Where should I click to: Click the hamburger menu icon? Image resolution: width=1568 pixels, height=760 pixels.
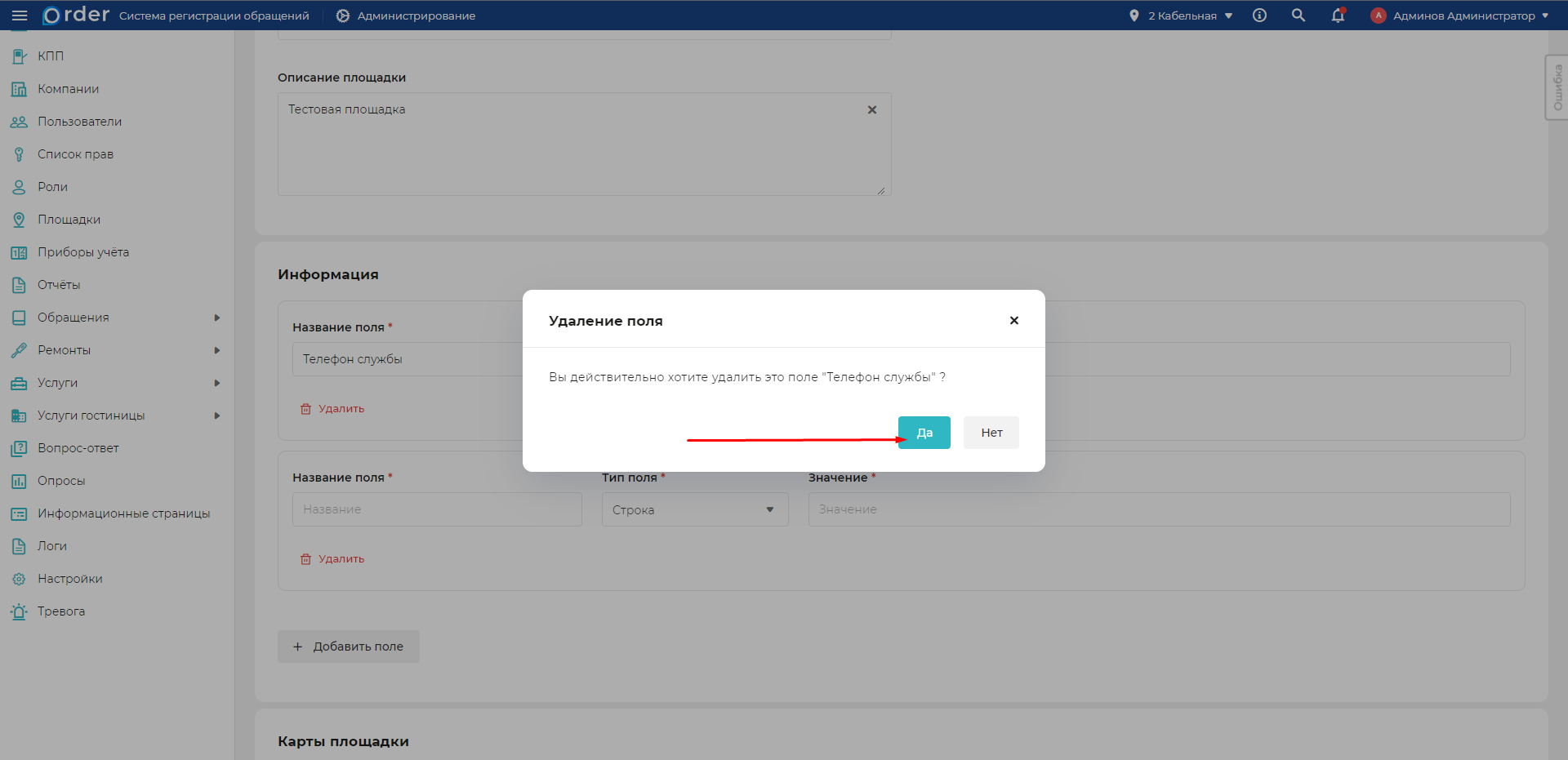tap(20, 16)
